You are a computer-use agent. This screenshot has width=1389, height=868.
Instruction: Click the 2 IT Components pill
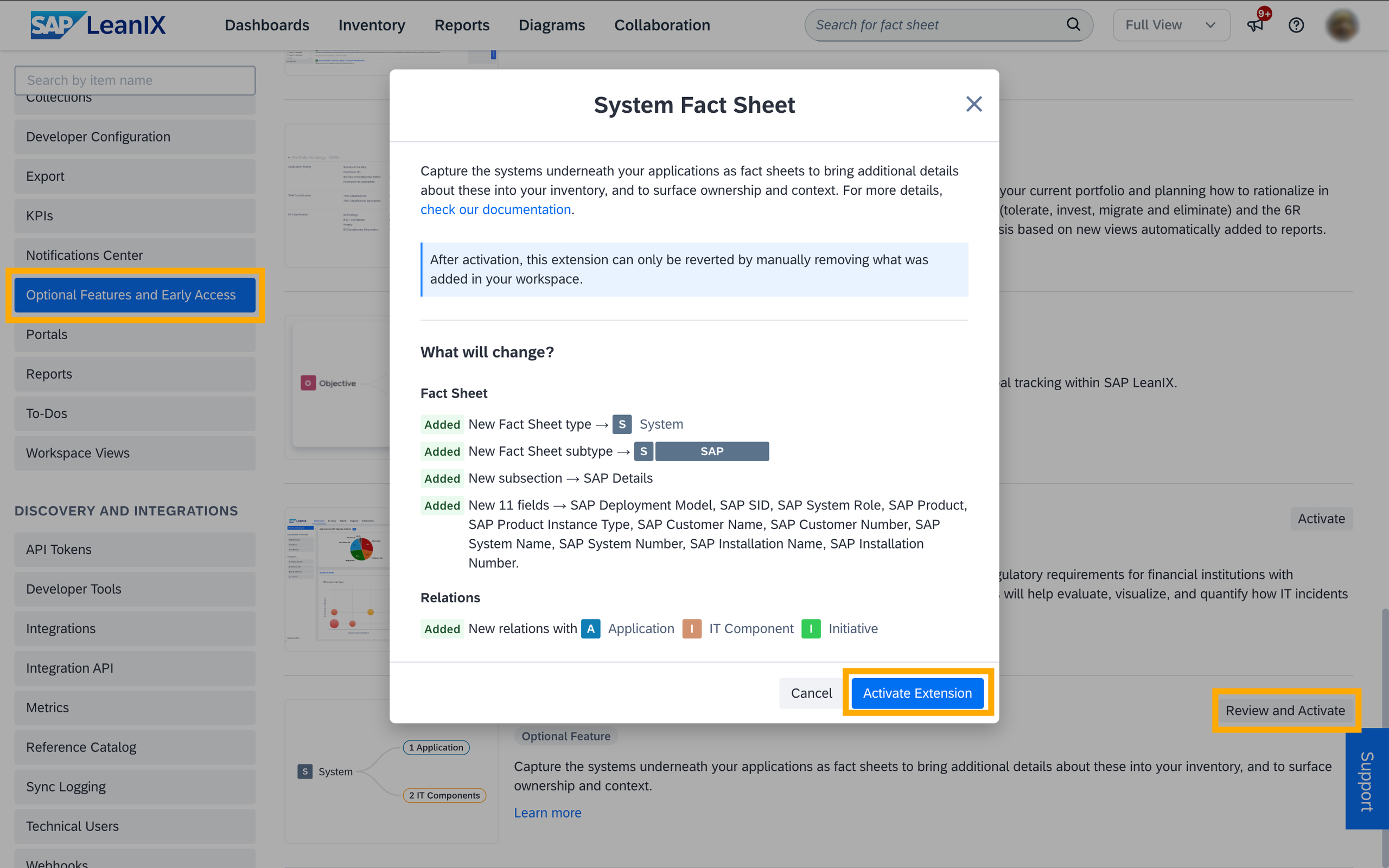coord(444,795)
